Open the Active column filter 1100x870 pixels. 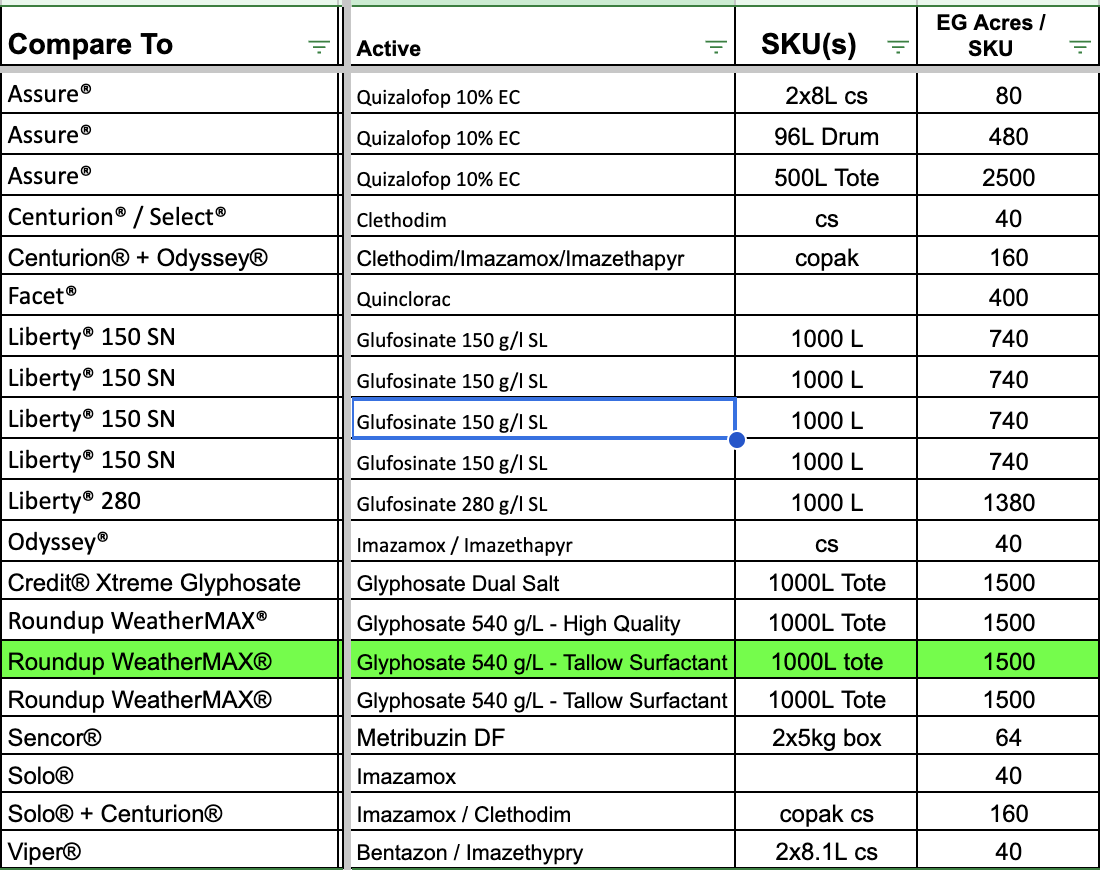click(x=715, y=47)
